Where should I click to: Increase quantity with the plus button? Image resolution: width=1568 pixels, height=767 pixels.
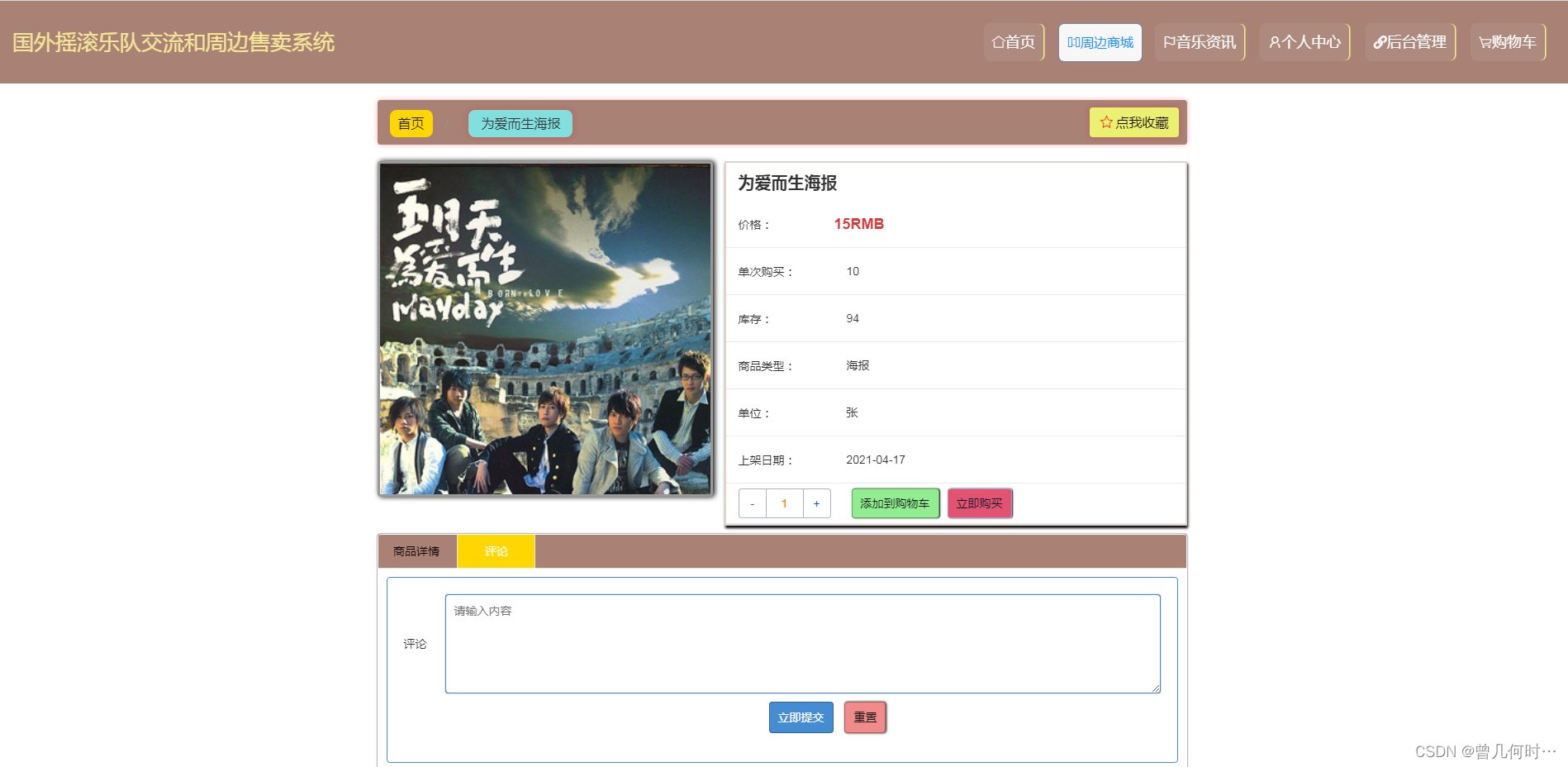pos(816,503)
